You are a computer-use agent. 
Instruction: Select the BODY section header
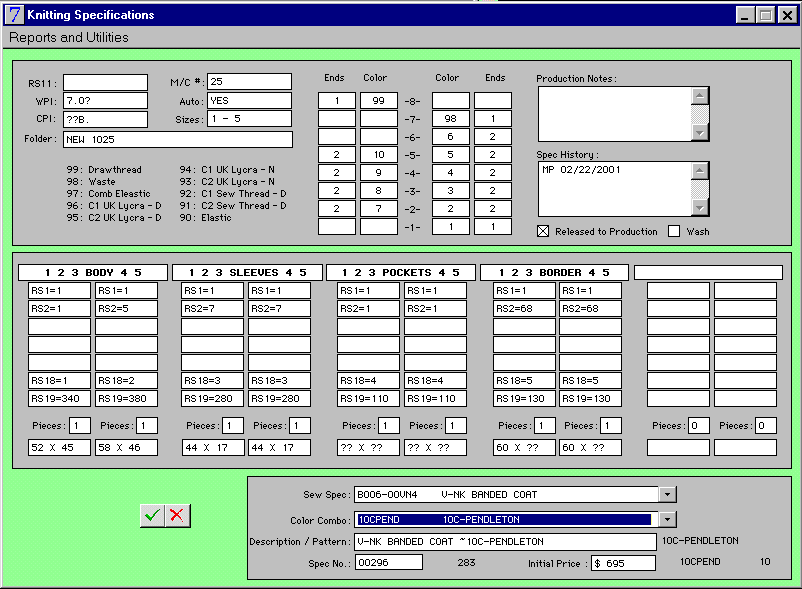point(93,272)
